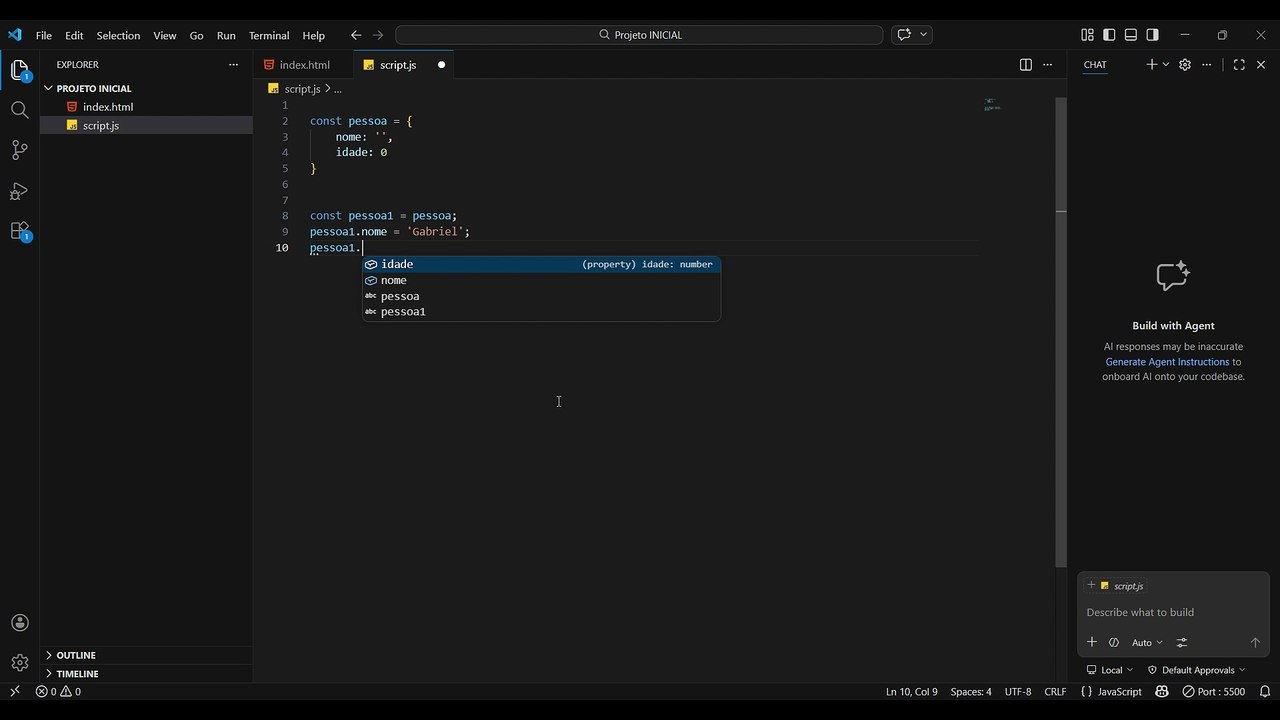Click the remote window status icon
The image size is (1280, 720).
tap(14, 692)
